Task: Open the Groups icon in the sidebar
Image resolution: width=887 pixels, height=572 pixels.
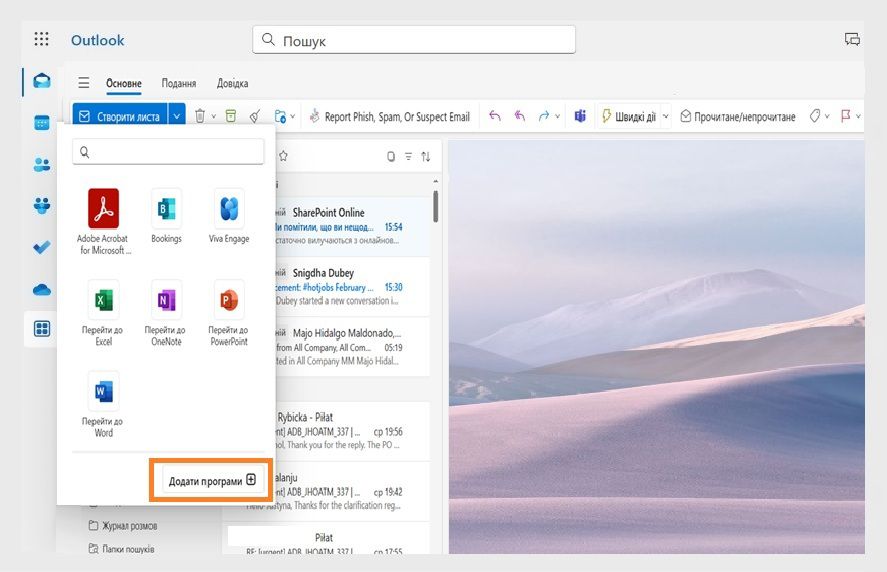Action: coord(42,205)
